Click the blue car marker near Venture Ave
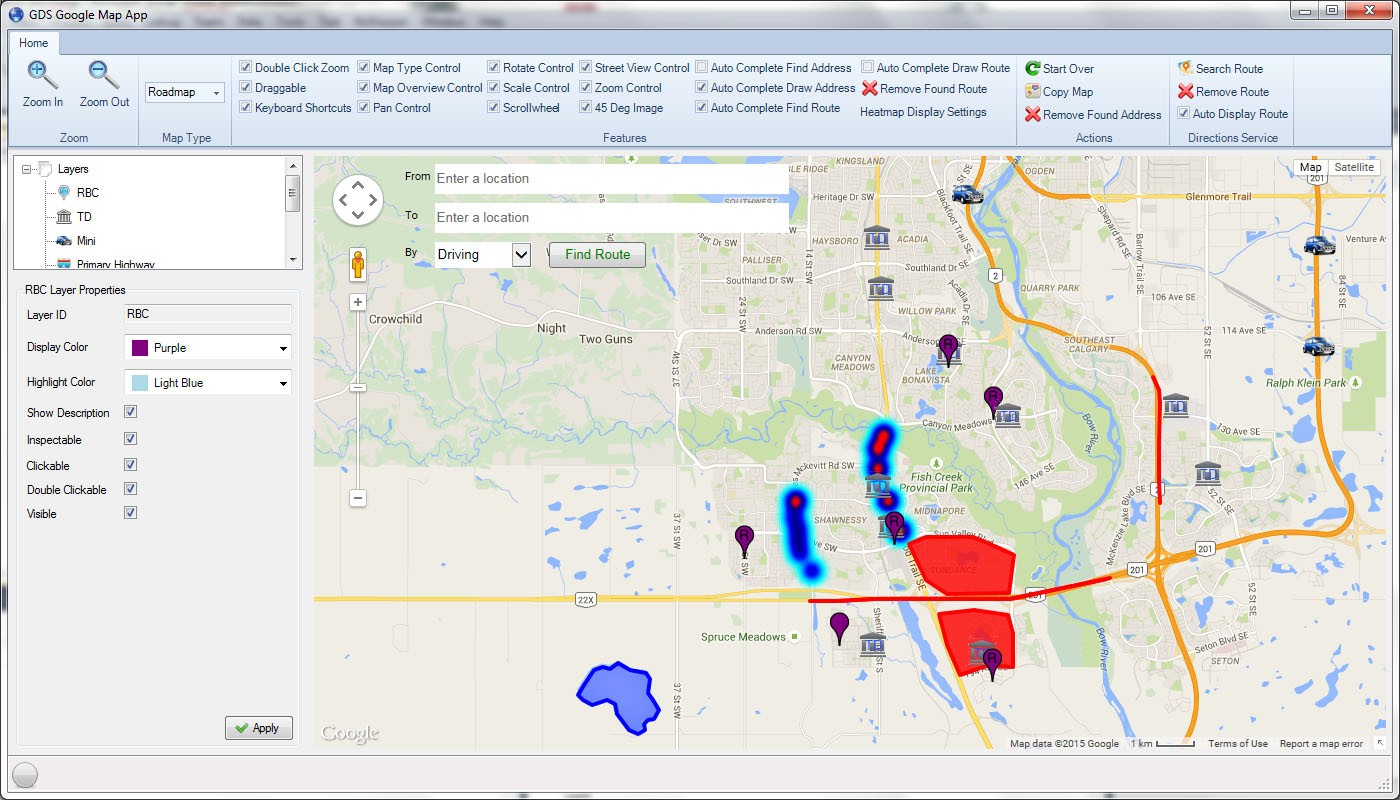Screen dimensions: 1400x800 coord(1319,245)
